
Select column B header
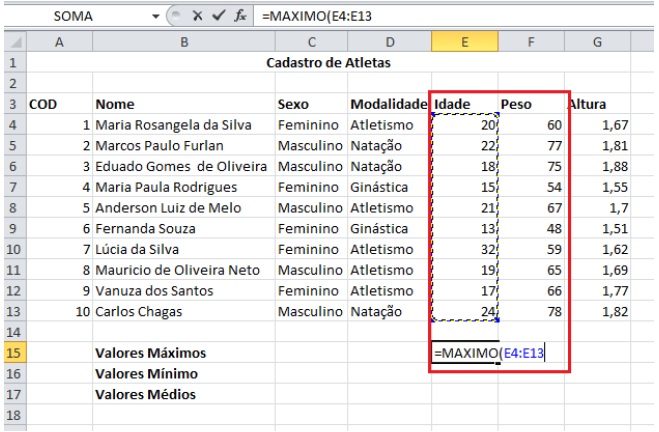(x=182, y=40)
